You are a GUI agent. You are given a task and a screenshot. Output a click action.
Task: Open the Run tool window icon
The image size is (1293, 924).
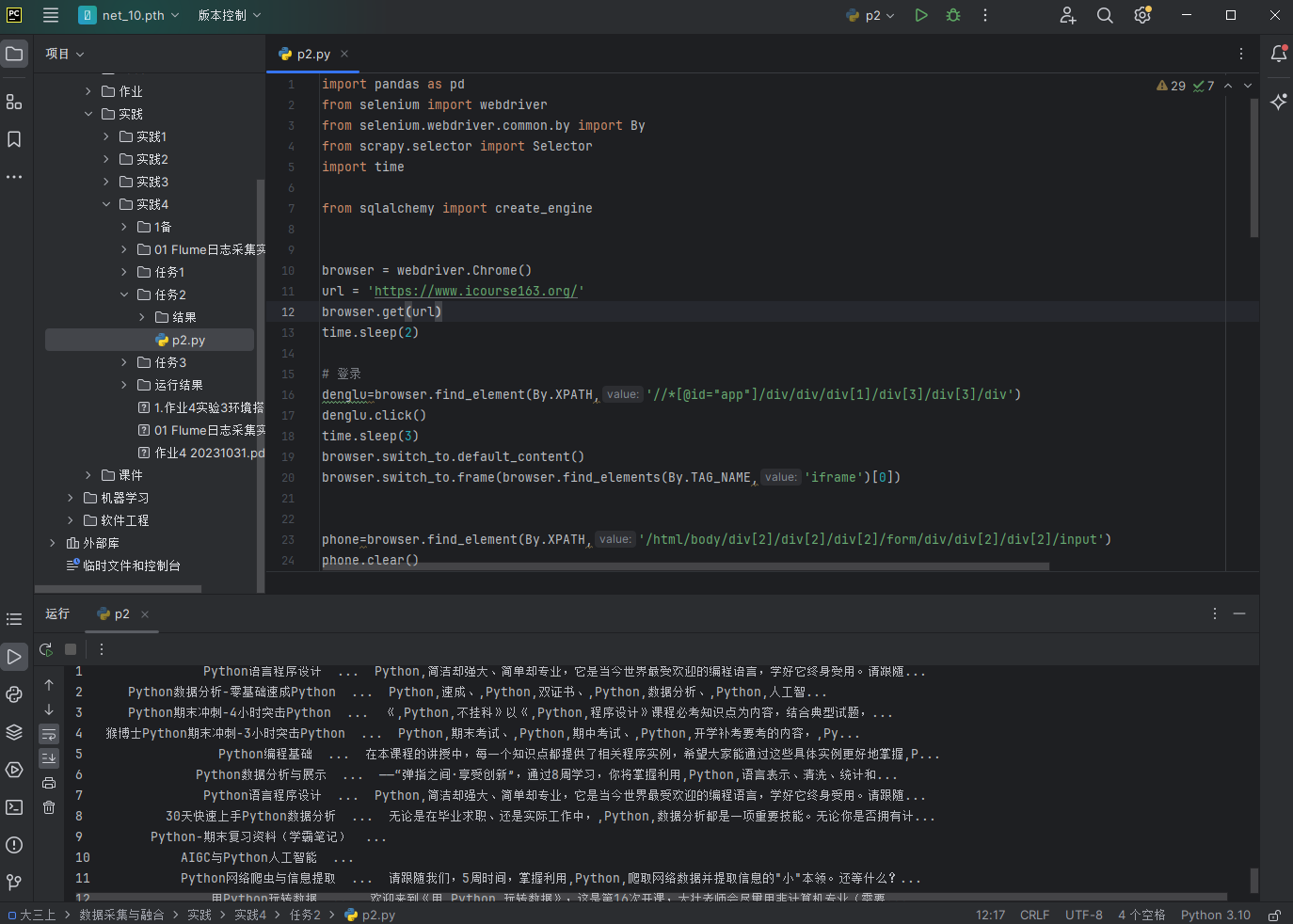[14, 657]
